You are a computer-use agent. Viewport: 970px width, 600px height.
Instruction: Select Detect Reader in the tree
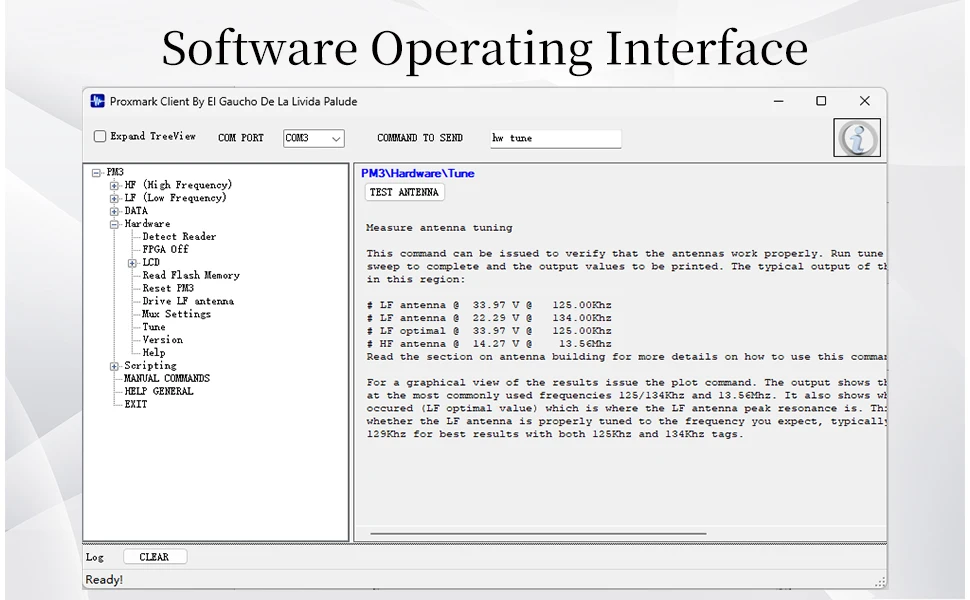coord(179,236)
